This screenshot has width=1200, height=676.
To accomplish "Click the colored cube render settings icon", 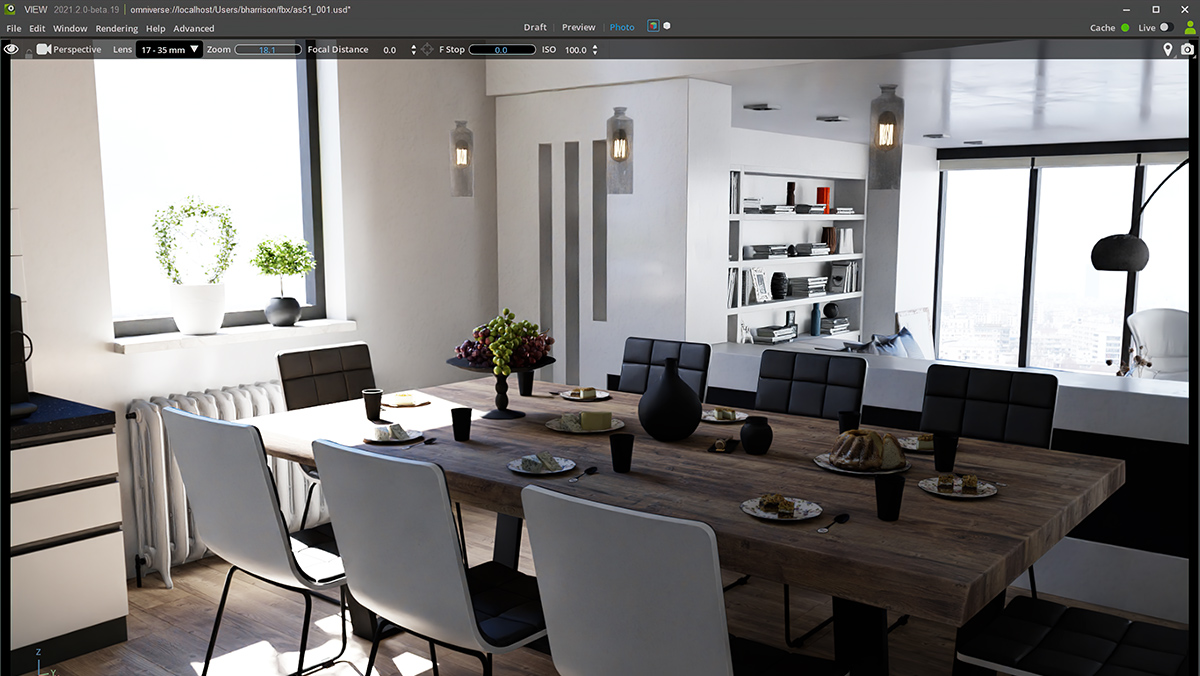I will 653,27.
